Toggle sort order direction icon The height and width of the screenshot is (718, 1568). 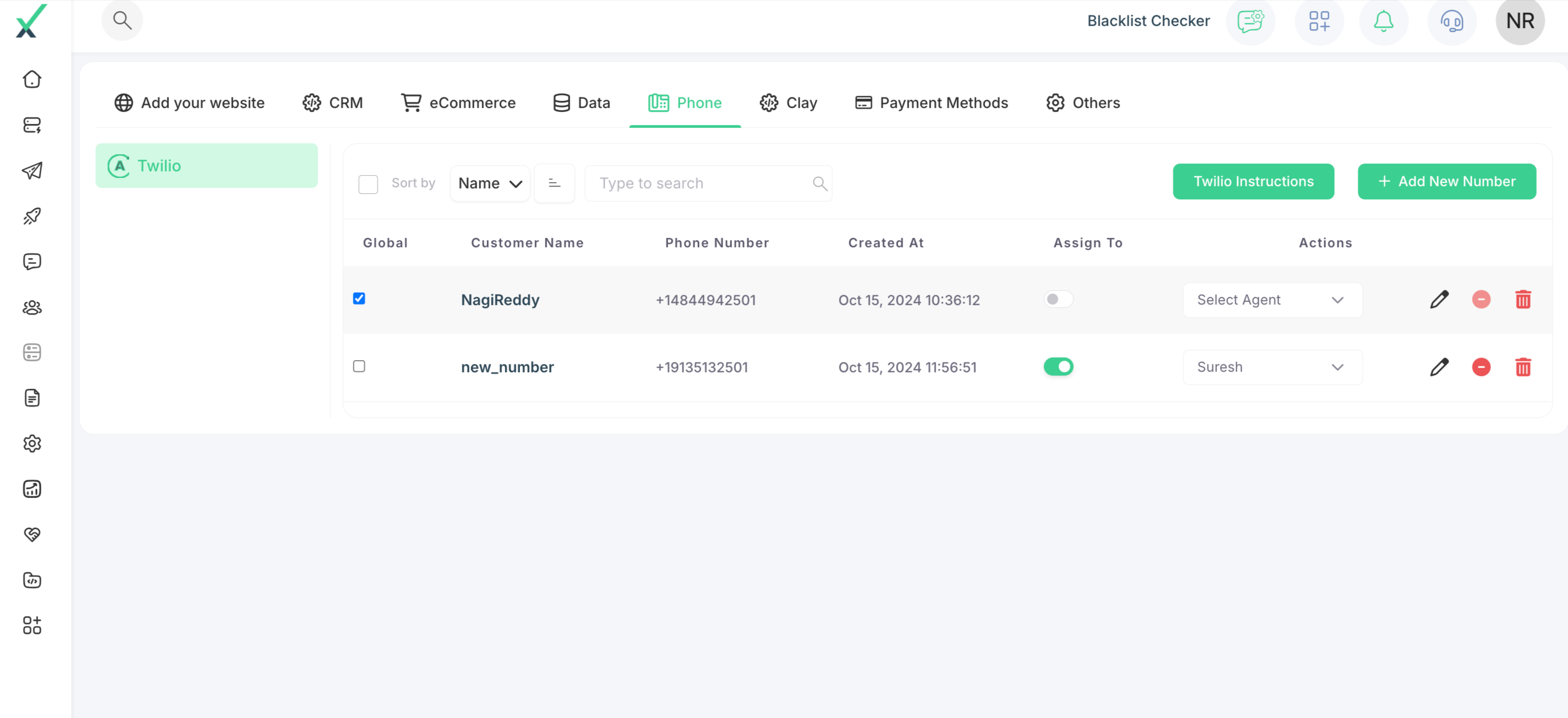coord(554,183)
